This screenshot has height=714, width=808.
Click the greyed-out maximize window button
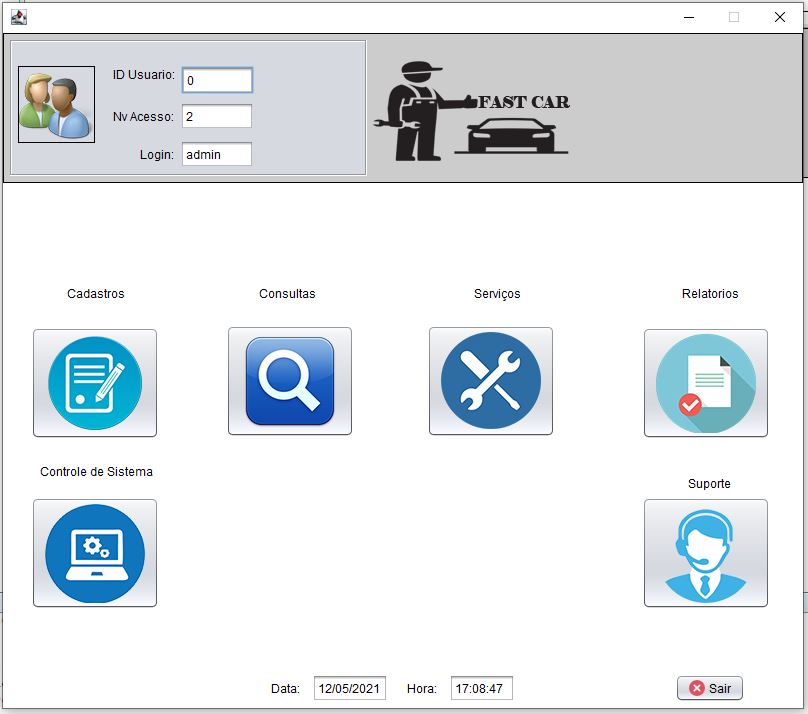(x=734, y=17)
